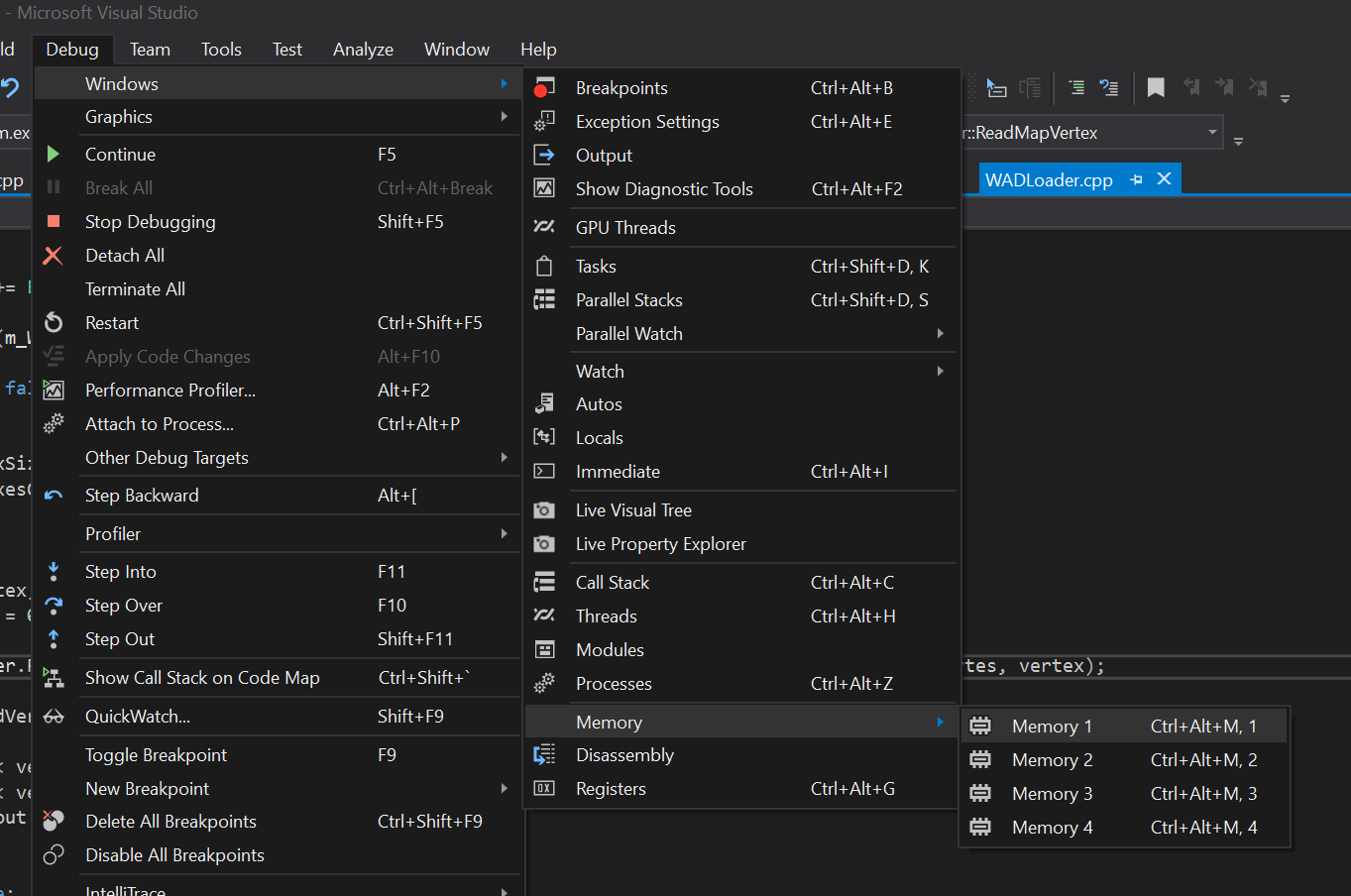Click the Registers icon
The width and height of the screenshot is (1351, 896).
click(x=544, y=789)
